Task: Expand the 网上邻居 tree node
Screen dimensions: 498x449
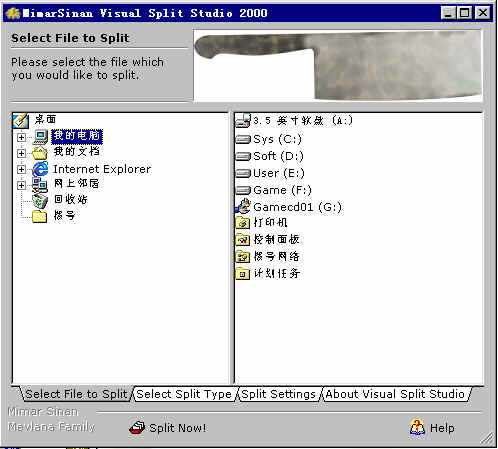Action: (21, 185)
